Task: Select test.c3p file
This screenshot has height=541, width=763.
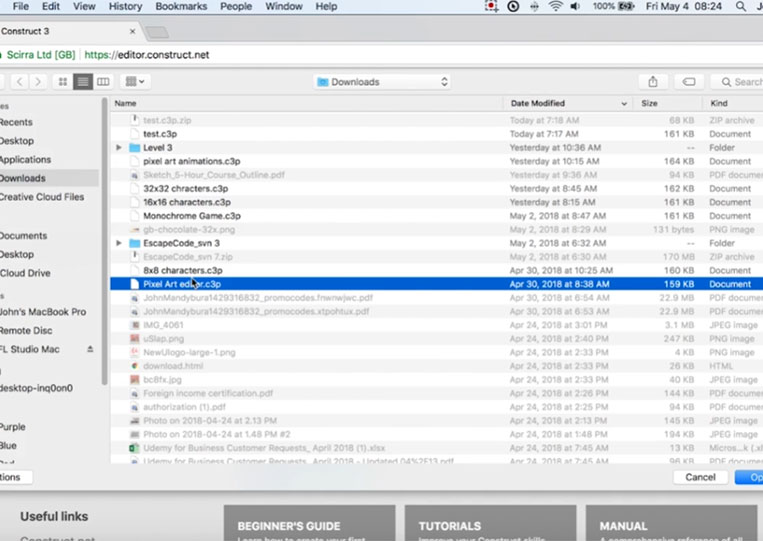Action: [436, 134]
